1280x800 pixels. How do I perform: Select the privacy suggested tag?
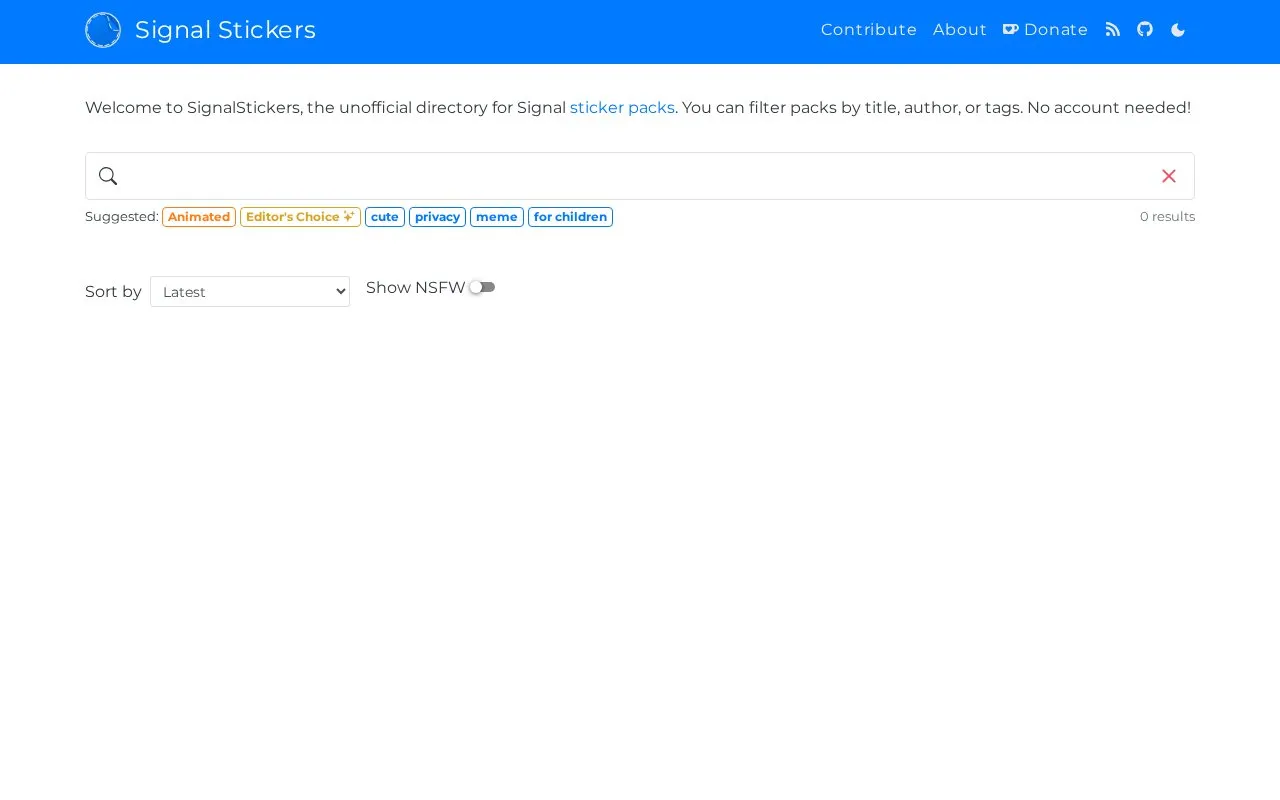coord(437,217)
